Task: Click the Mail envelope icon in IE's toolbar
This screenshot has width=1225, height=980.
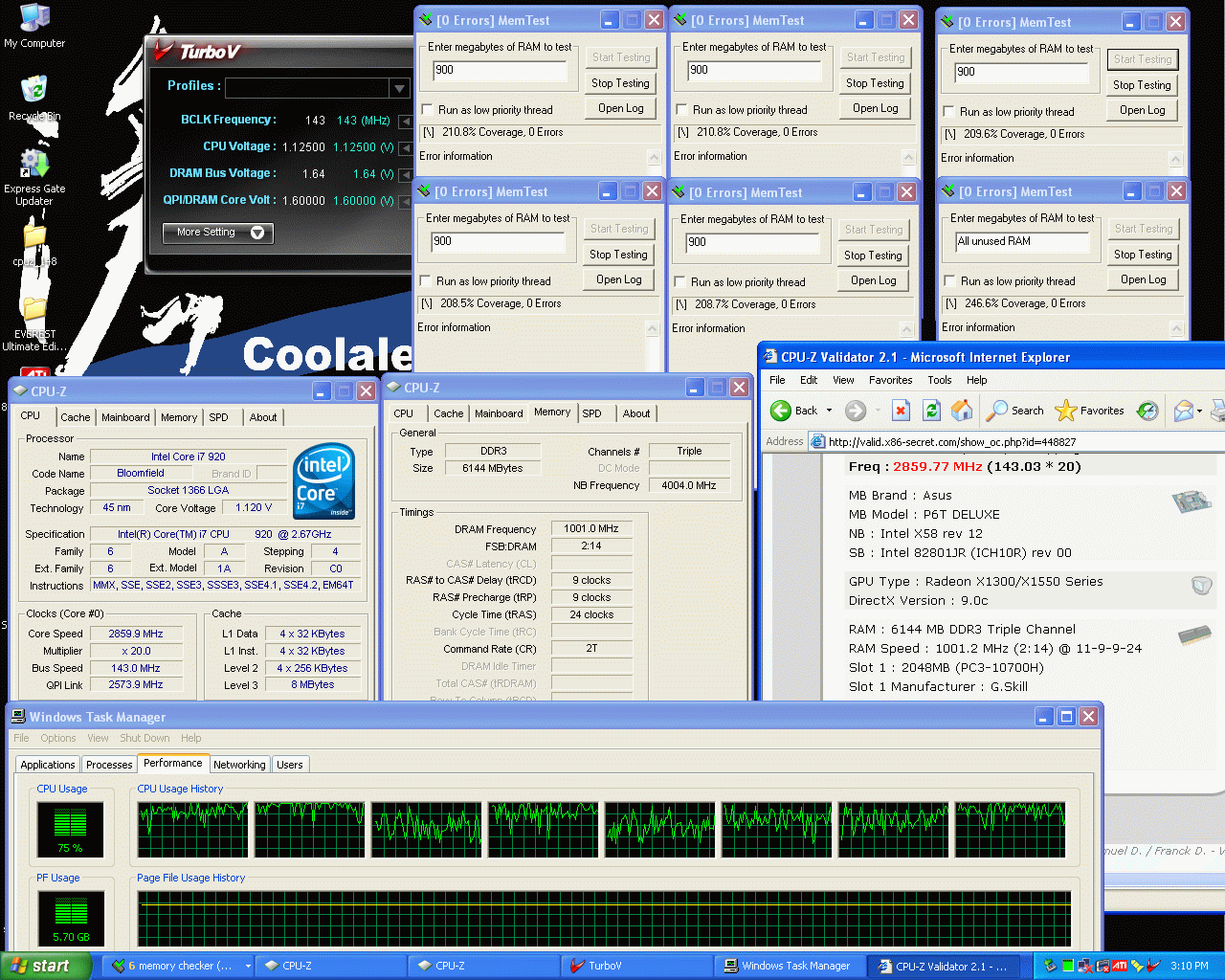Action: [x=1184, y=411]
